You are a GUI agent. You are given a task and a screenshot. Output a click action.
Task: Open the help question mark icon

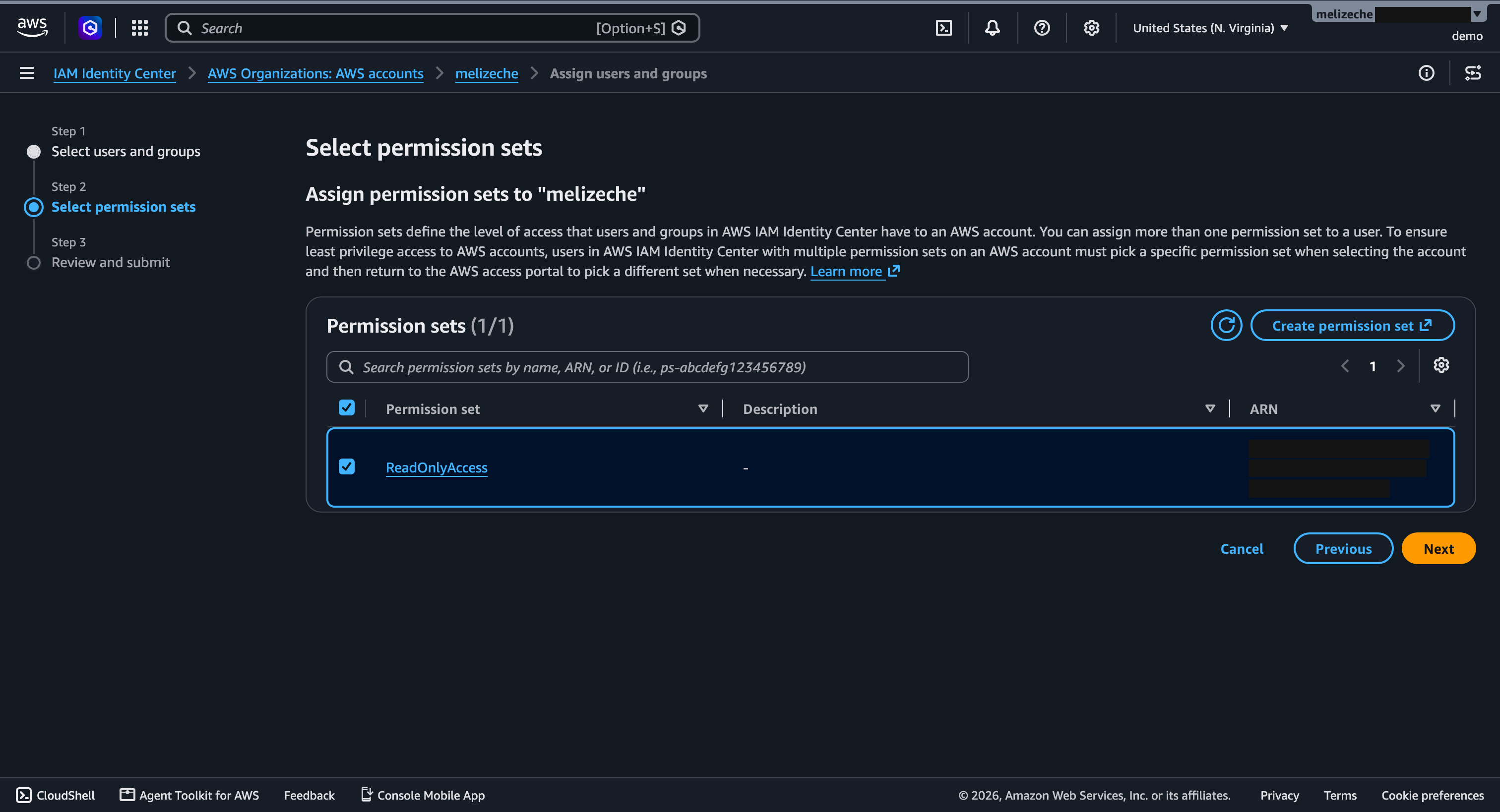1042,28
